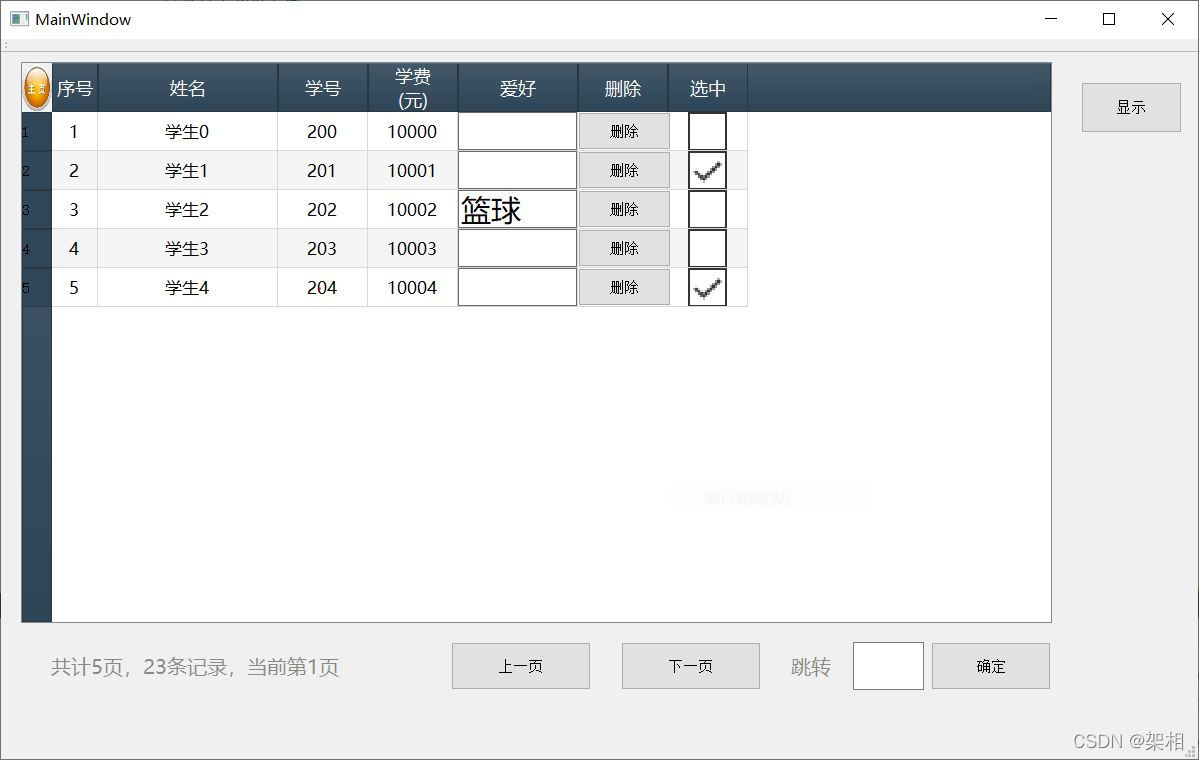Viewport: 1199px width, 760px height.
Task: Tick the 选中 checkbox for 学生3
Action: pyautogui.click(x=707, y=248)
